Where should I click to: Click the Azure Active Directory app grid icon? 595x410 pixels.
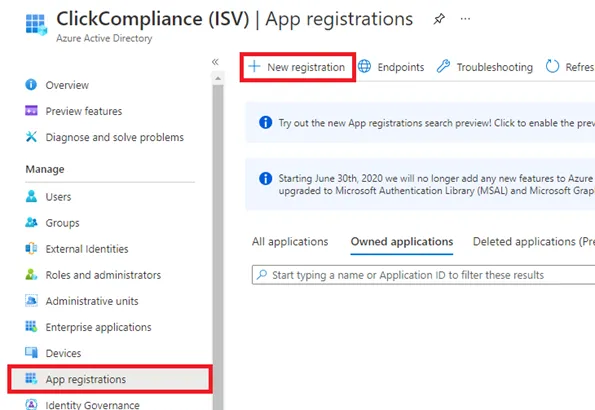[x=36, y=24]
